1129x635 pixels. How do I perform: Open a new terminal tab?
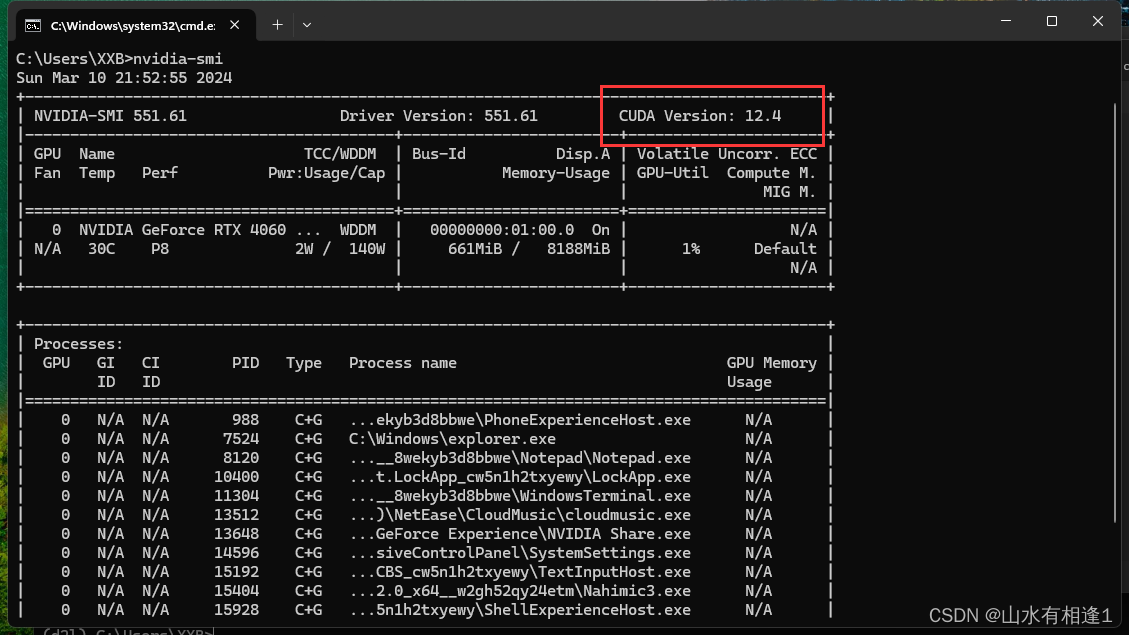(277, 25)
